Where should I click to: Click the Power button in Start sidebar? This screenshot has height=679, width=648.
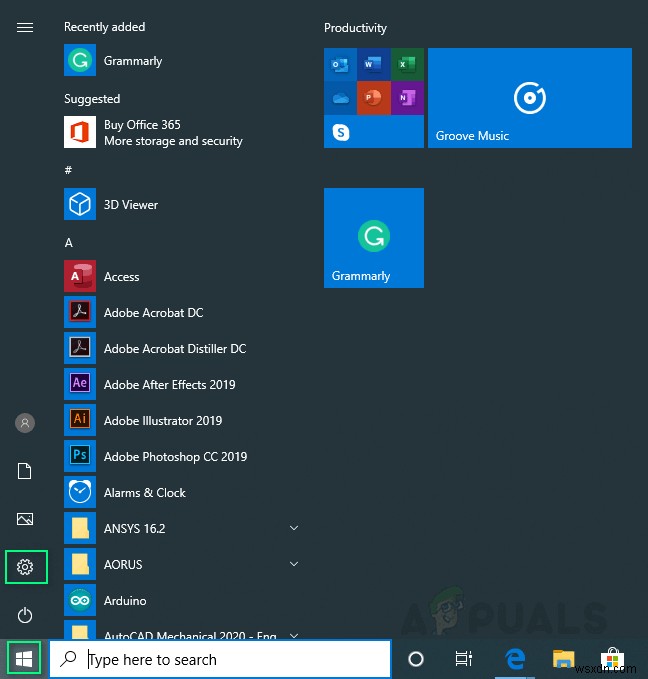25,615
